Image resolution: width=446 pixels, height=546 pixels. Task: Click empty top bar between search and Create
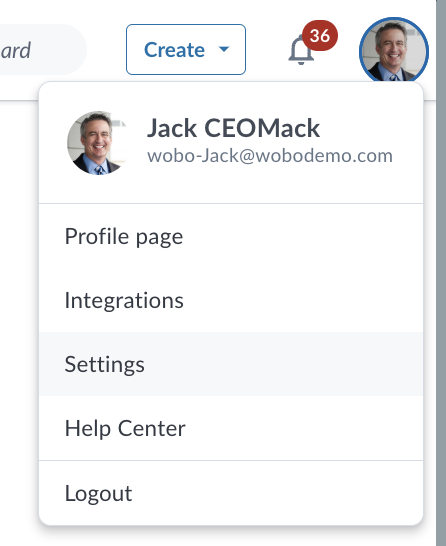click(x=106, y=49)
